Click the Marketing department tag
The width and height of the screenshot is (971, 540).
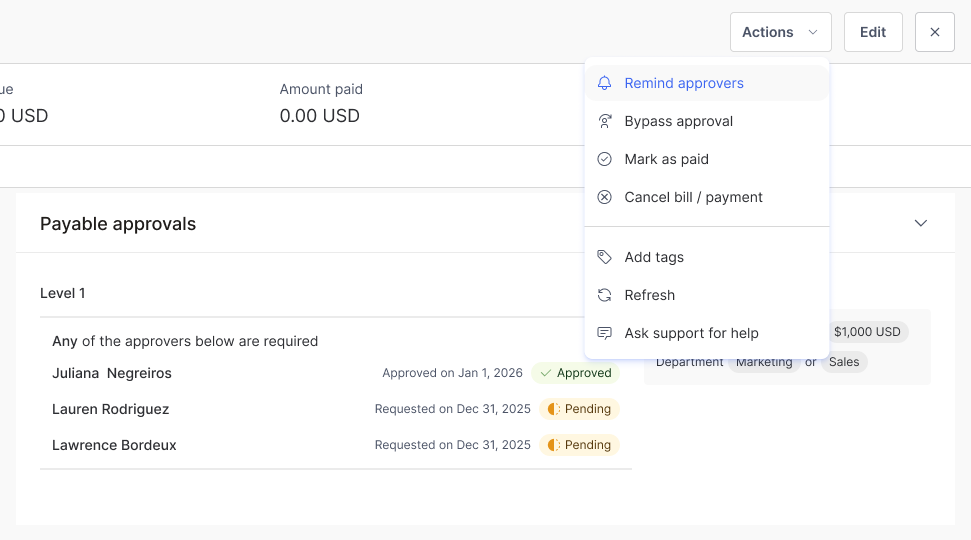pos(764,362)
